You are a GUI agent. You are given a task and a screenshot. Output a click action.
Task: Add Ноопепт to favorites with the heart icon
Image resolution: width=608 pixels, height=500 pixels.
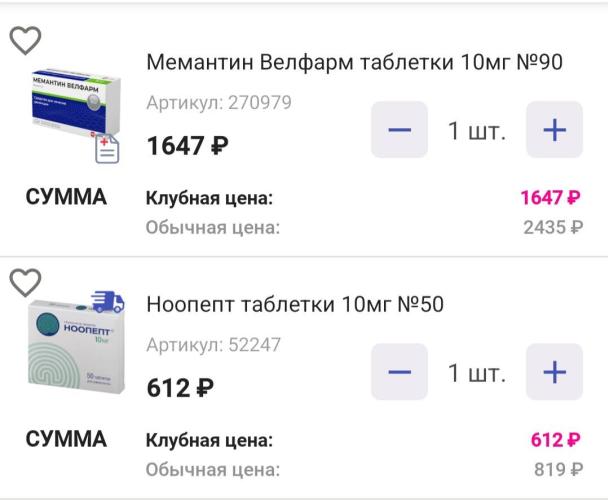coord(25,282)
